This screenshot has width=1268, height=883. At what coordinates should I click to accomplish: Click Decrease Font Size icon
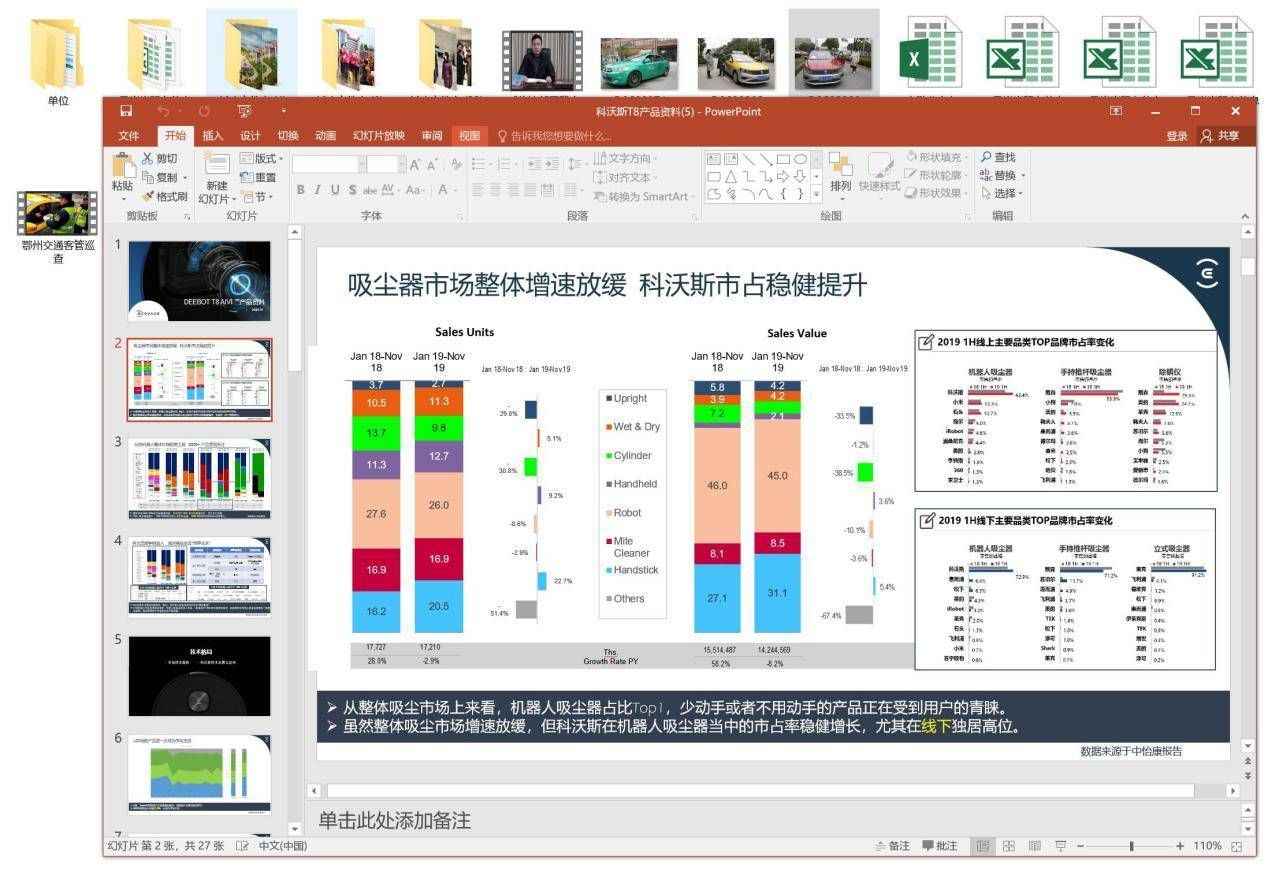point(433,164)
